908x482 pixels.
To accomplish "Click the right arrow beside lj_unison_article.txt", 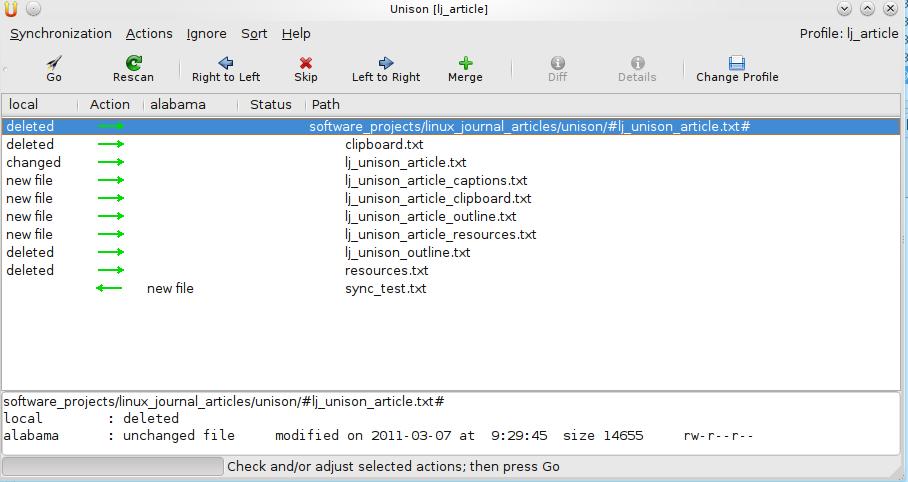I will point(111,162).
